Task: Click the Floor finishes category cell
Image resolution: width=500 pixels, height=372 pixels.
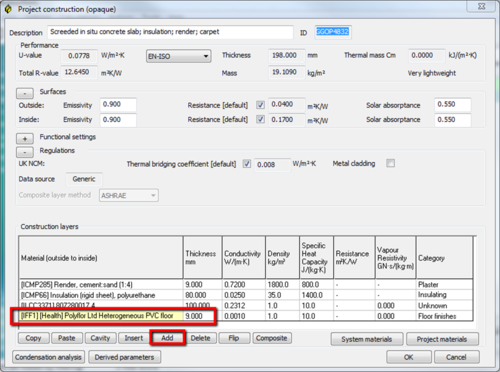Action: coord(444,316)
